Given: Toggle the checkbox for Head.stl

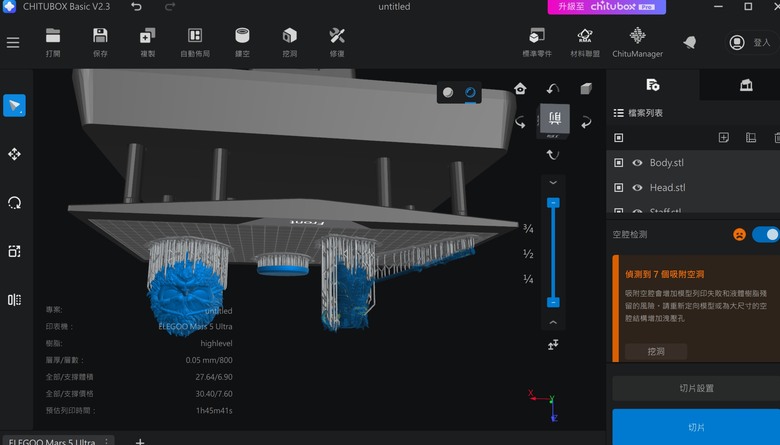Looking at the screenshot, I should (618, 187).
